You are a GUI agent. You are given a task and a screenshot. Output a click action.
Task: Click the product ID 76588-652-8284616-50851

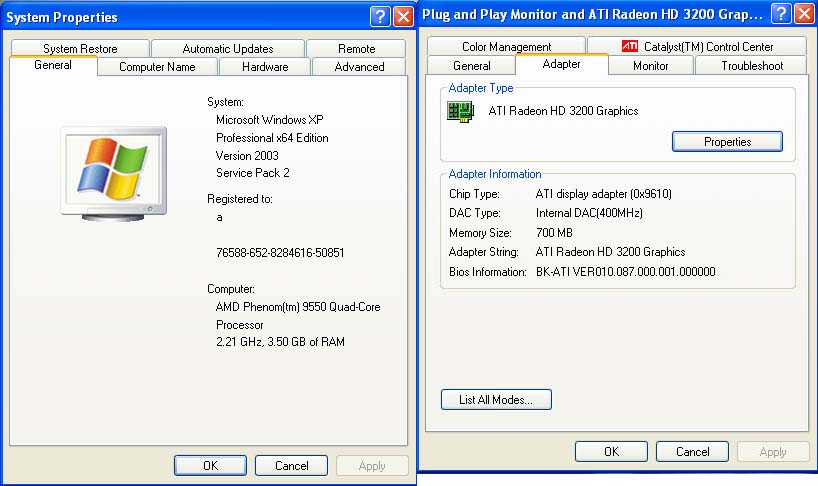(x=280, y=253)
